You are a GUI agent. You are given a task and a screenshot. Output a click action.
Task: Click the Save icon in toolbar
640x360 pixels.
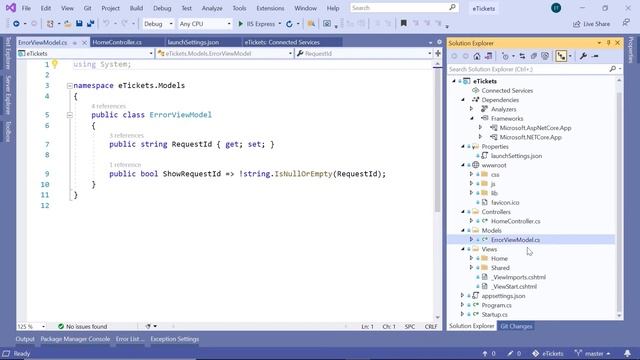click(79, 24)
